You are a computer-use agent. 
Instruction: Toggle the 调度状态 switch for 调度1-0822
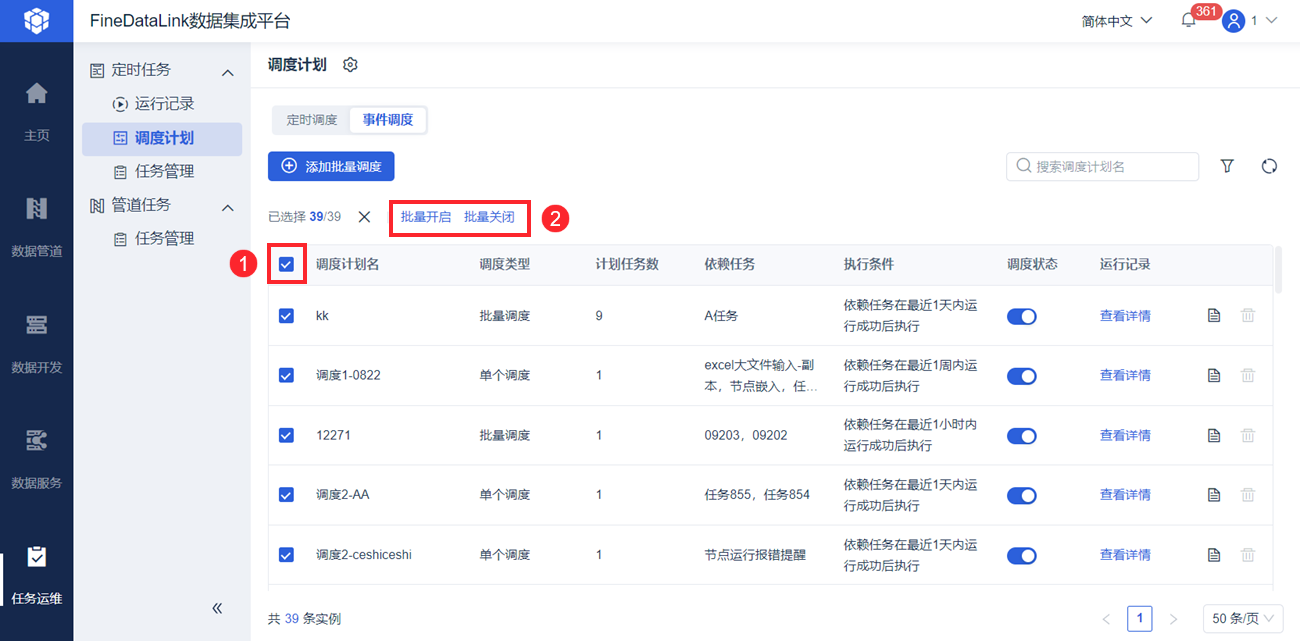tap(1021, 376)
